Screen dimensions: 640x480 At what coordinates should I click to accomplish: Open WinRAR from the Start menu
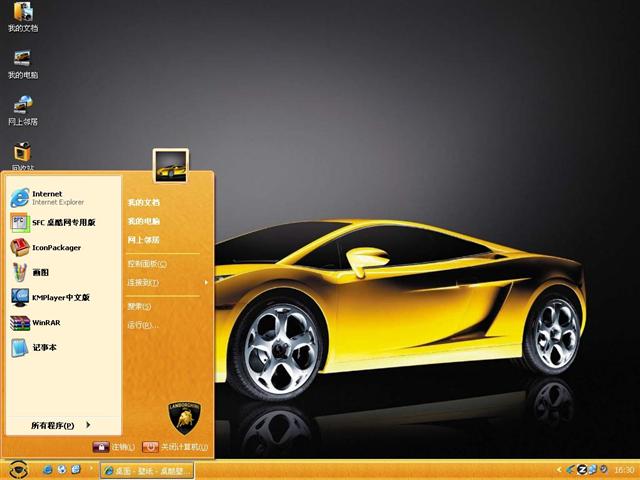pos(36,323)
